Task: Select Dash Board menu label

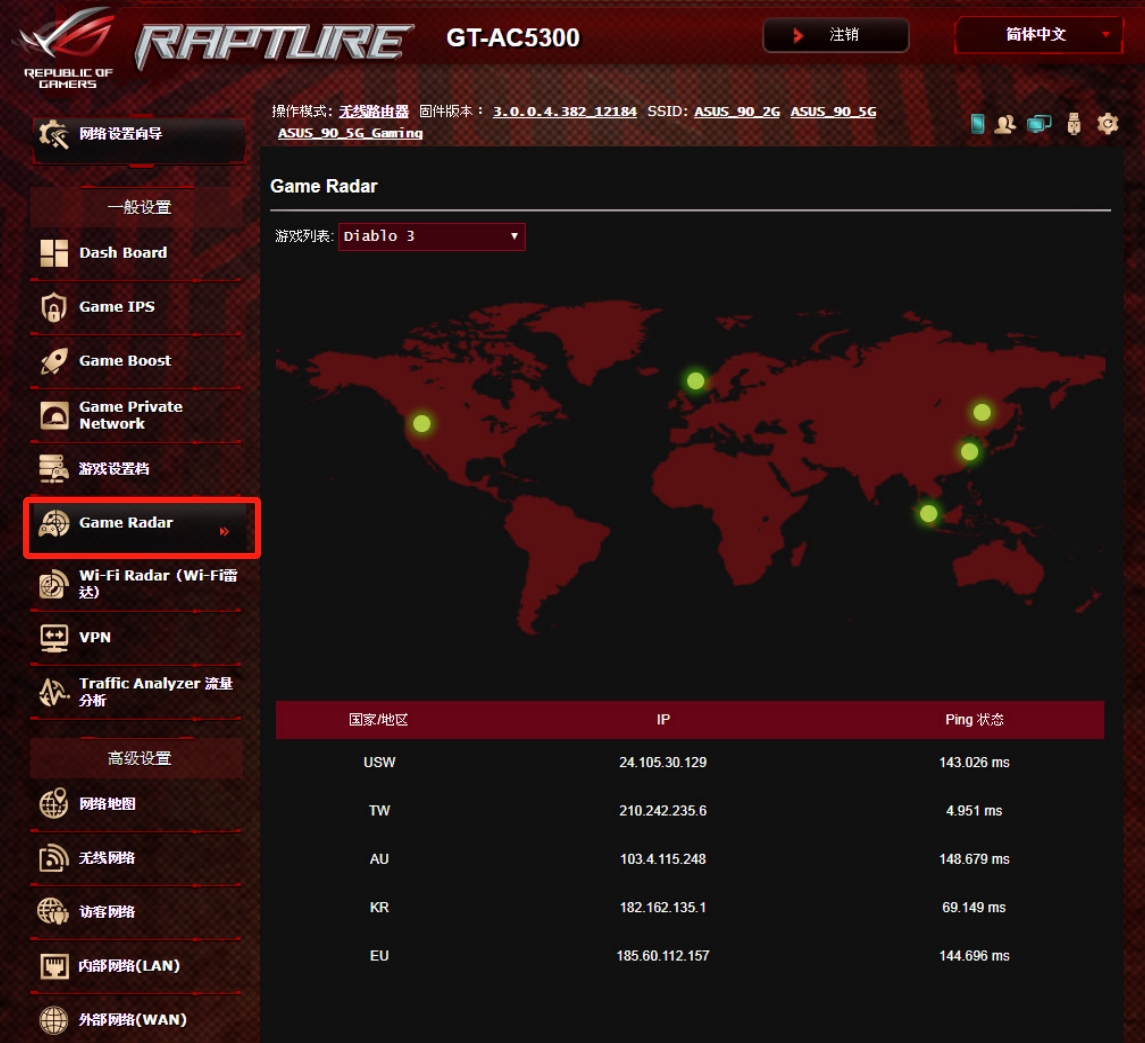Action: (123, 253)
